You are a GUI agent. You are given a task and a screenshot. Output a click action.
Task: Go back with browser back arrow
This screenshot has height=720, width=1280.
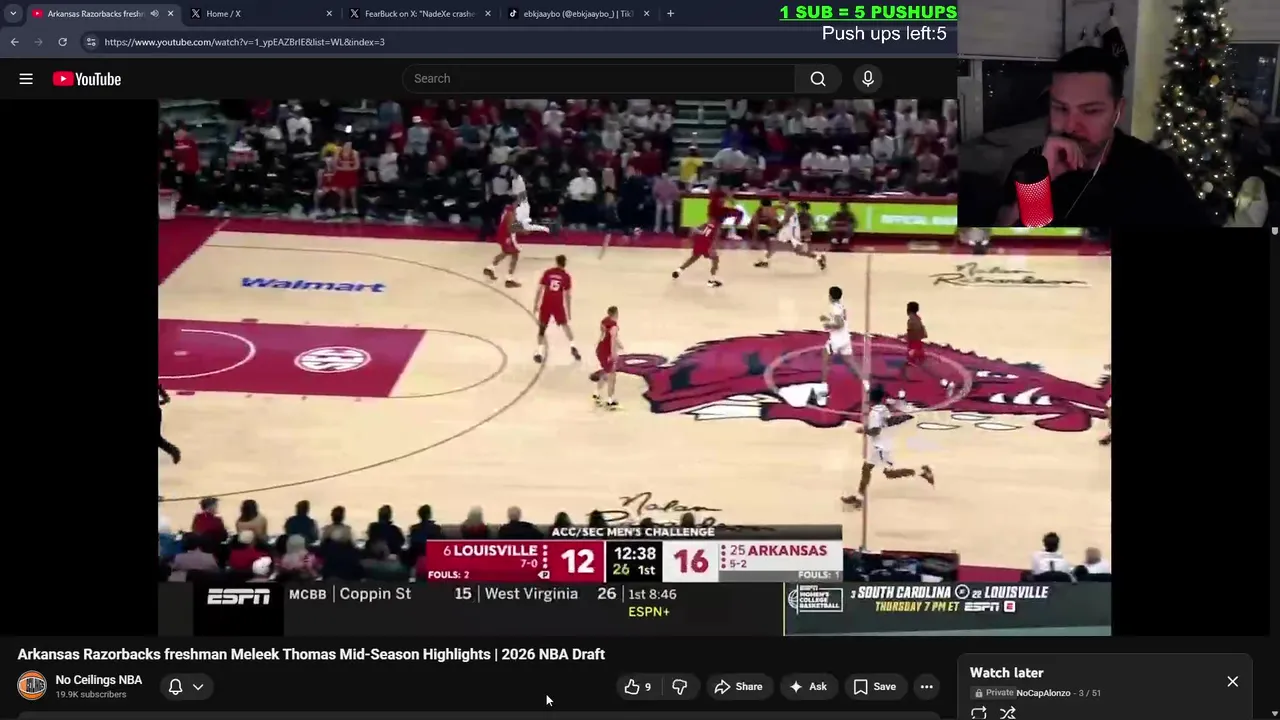pyautogui.click(x=14, y=42)
